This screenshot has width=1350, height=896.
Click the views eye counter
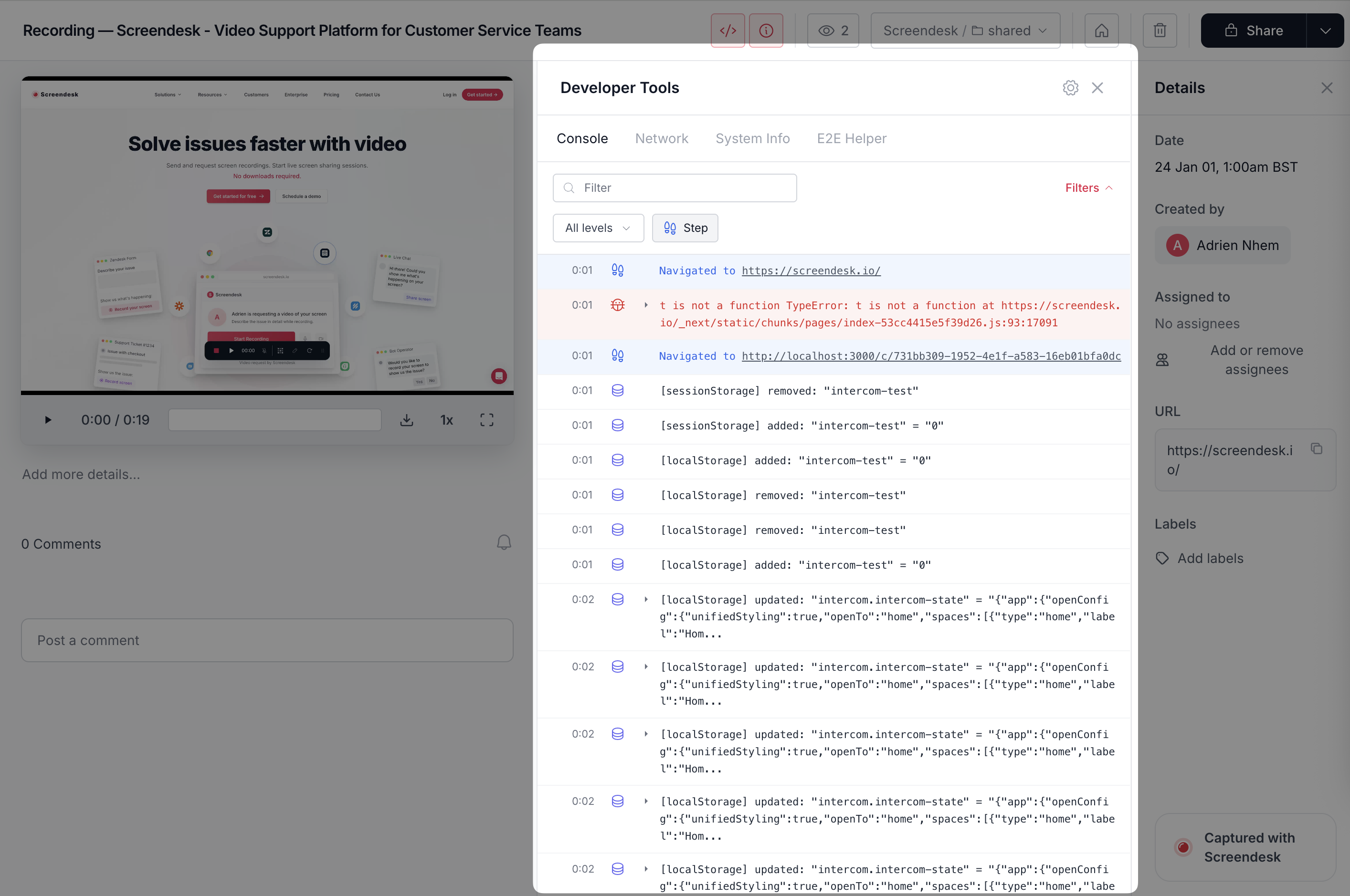tap(833, 31)
